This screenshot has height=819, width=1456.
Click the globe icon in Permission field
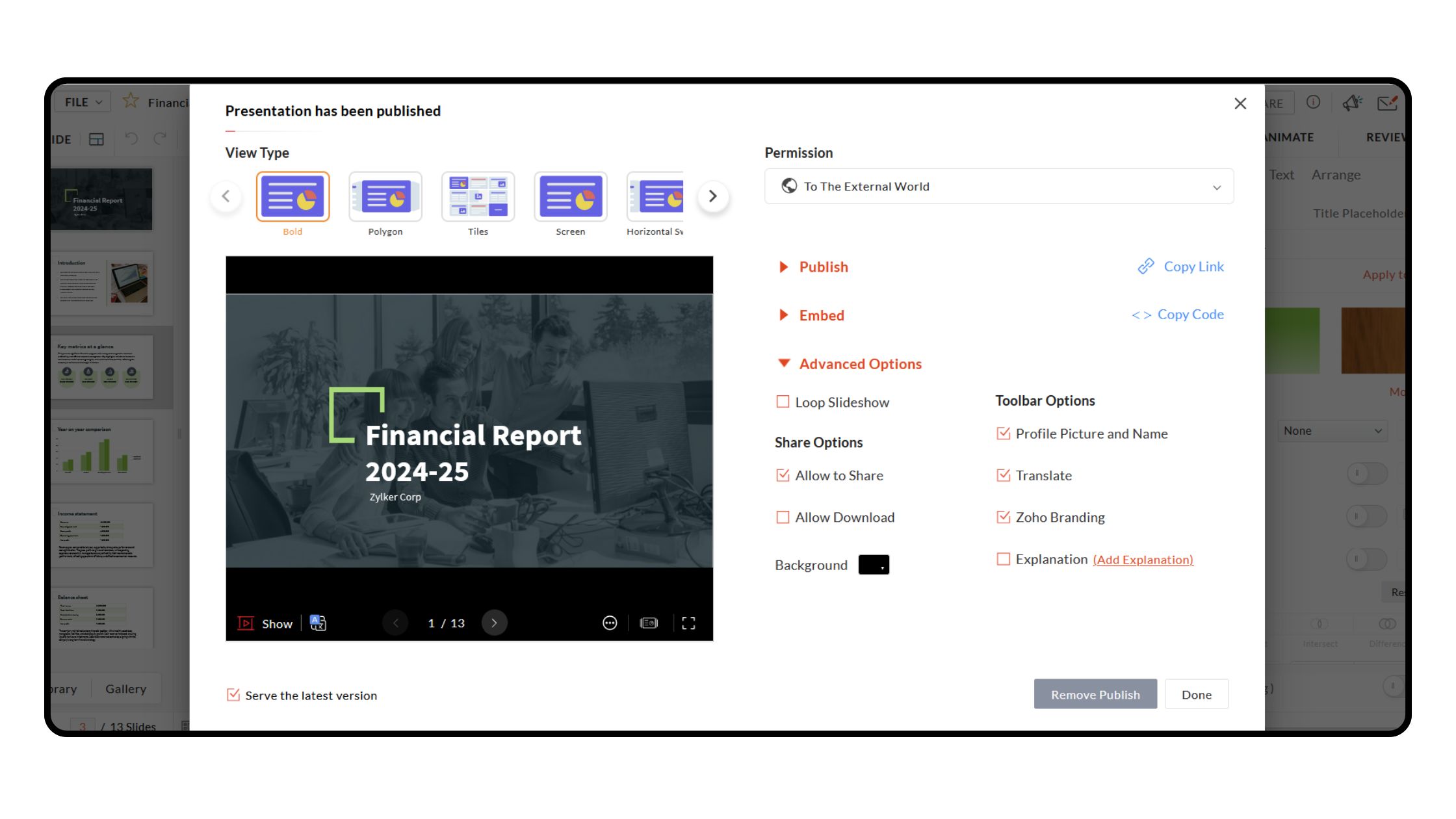[789, 186]
